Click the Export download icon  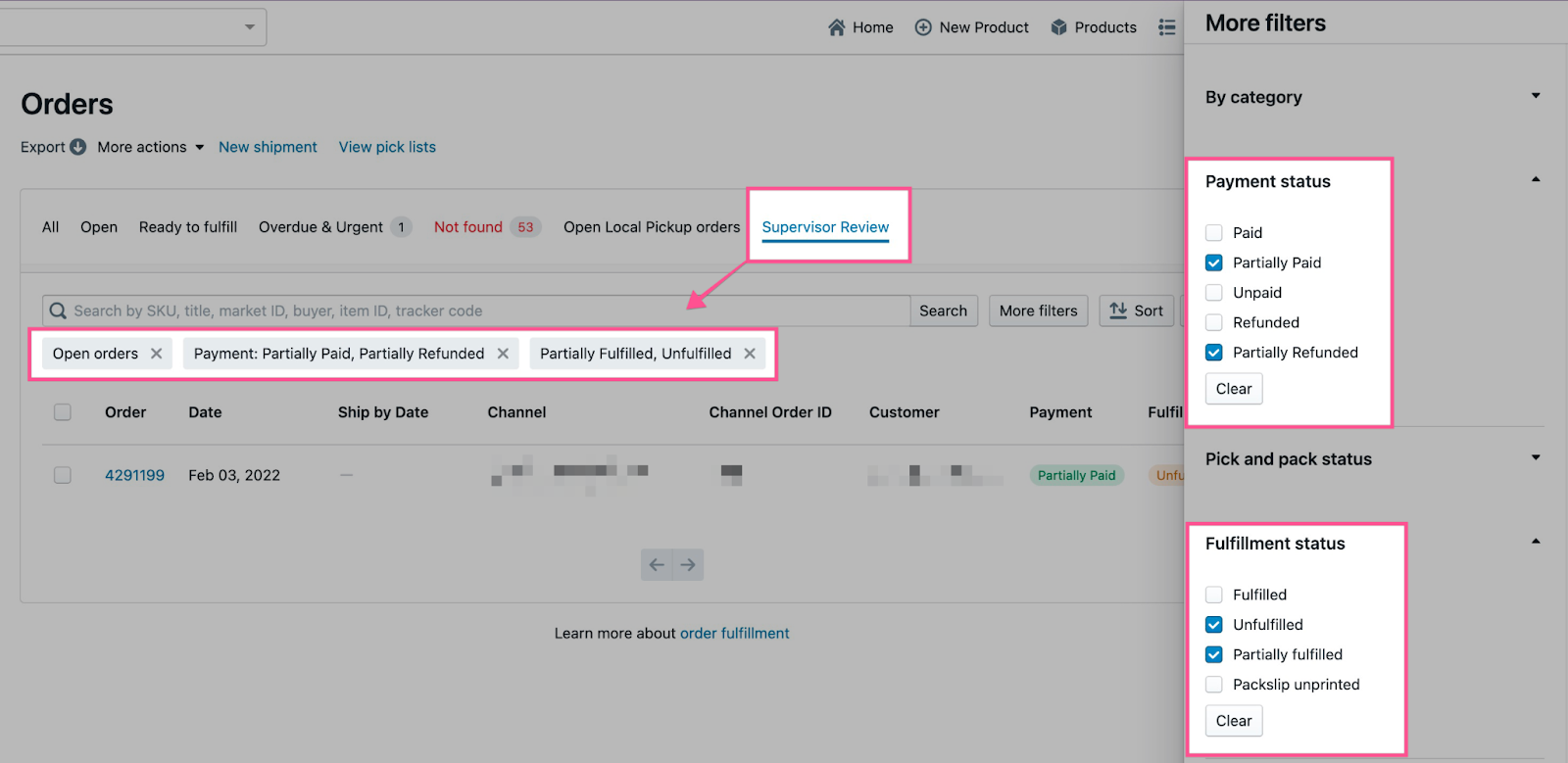point(78,147)
